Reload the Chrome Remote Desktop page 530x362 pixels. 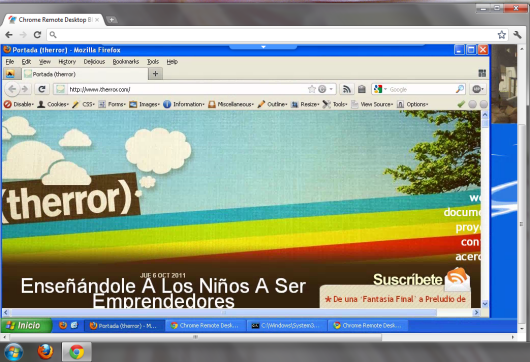[x=37, y=34]
